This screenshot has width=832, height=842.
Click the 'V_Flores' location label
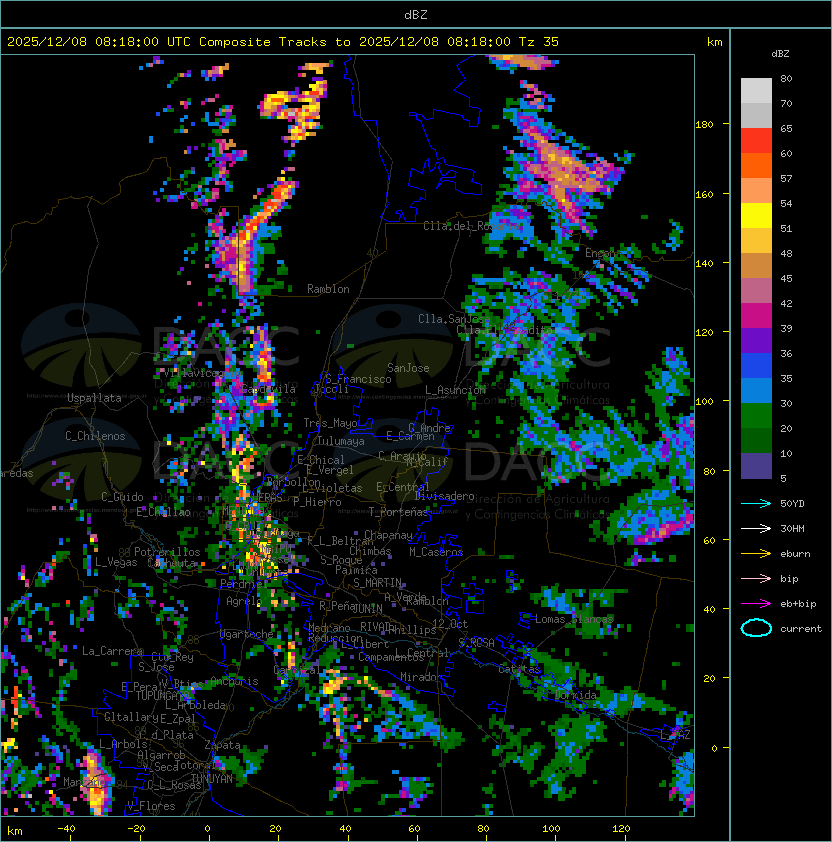click(151, 806)
